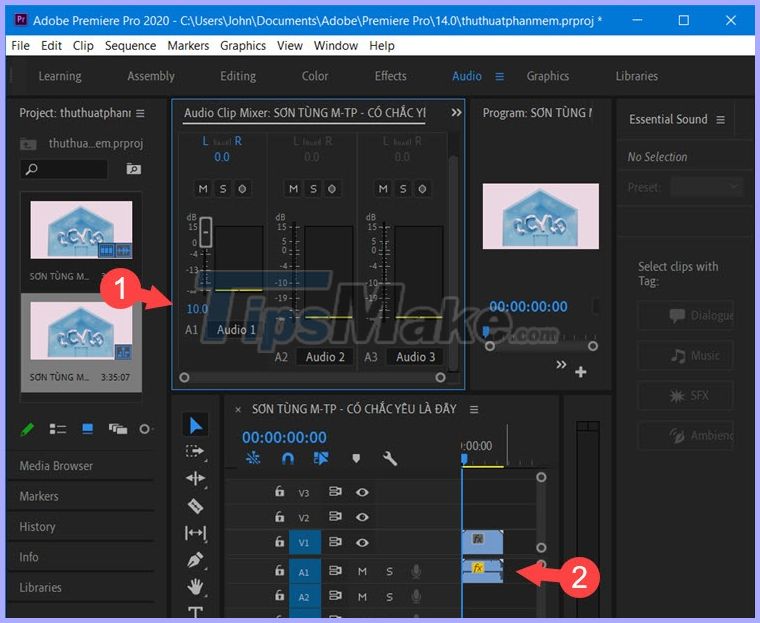Hide track V1 output eye

[362, 543]
